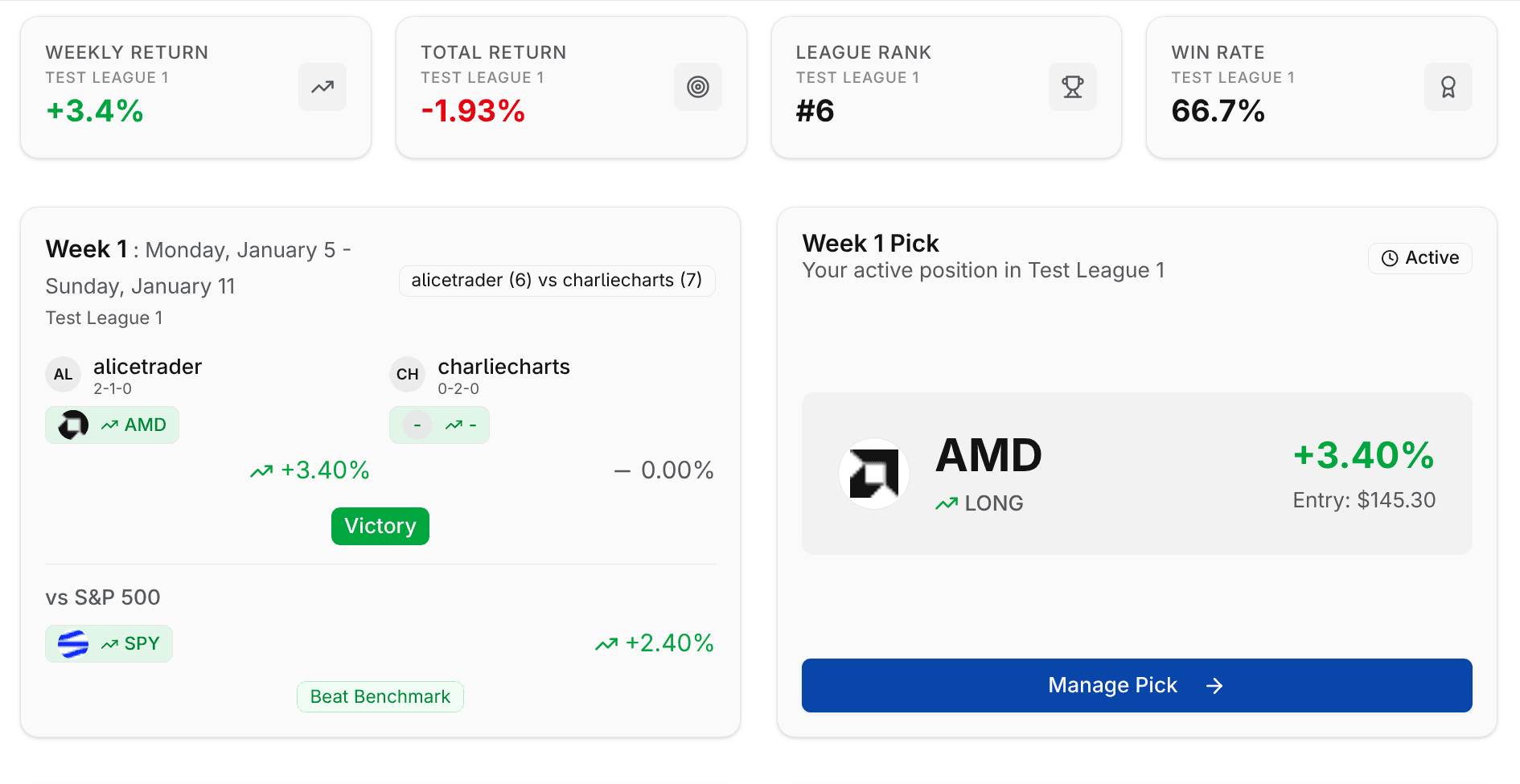The image size is (1520, 784).
Task: Click the large AMD logo in Week 1 Pick card
Action: (873, 474)
